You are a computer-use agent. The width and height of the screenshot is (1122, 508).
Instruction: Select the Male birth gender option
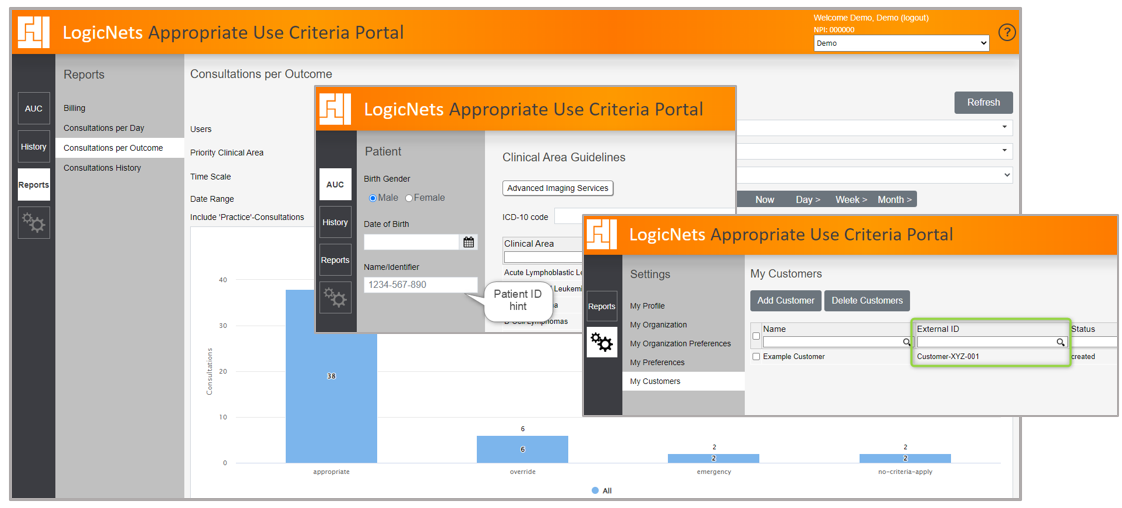point(372,197)
